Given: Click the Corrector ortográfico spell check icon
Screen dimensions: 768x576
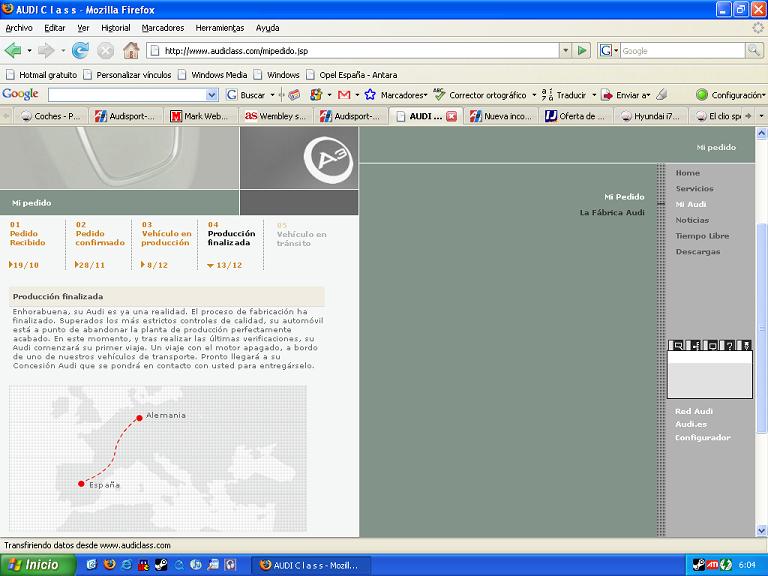Looking at the screenshot, I should (439, 94).
